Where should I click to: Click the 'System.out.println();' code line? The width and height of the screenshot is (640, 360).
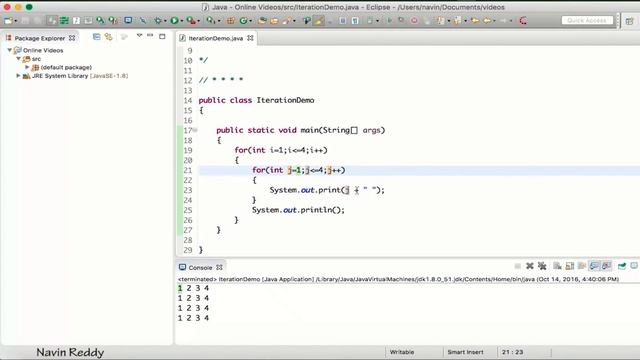[298, 210]
